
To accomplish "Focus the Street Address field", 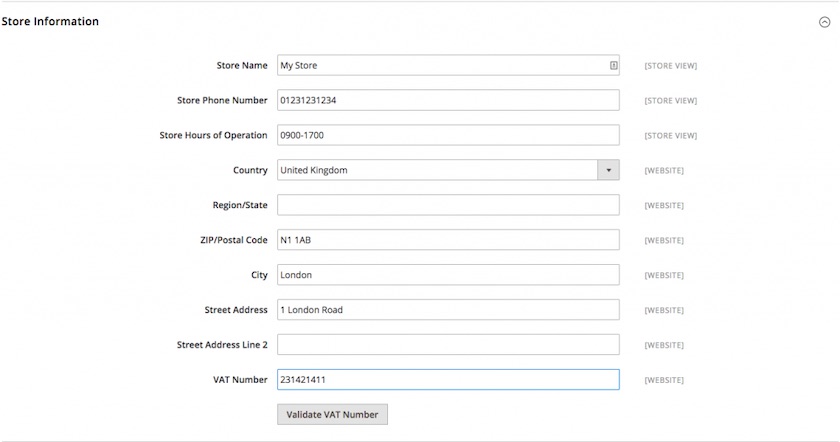I will click(448, 310).
